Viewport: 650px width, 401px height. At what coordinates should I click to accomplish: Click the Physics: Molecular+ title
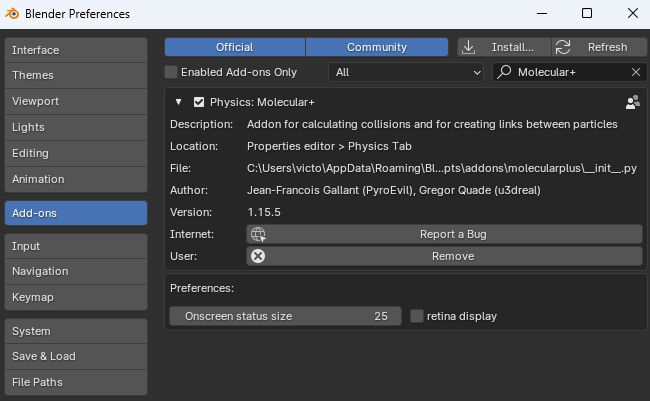[262, 102]
